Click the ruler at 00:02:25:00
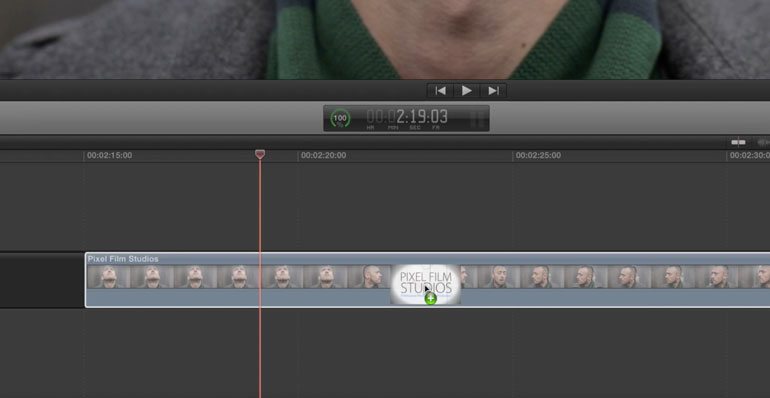The image size is (770, 398). [x=538, y=155]
